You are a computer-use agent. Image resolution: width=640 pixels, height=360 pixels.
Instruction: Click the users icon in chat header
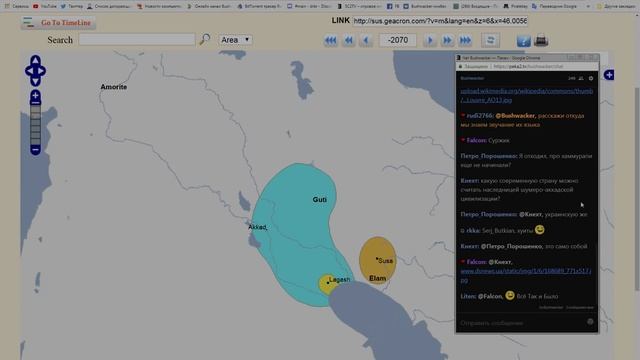click(x=581, y=78)
